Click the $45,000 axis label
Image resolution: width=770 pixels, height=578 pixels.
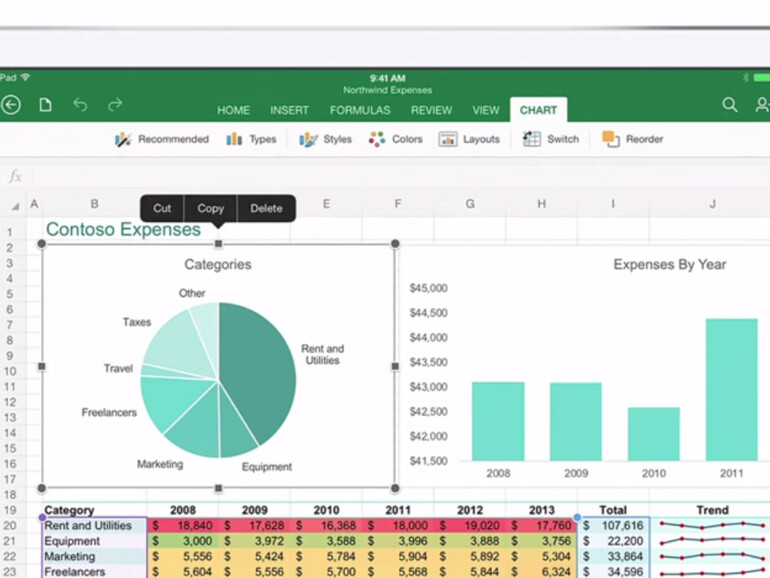tap(428, 288)
